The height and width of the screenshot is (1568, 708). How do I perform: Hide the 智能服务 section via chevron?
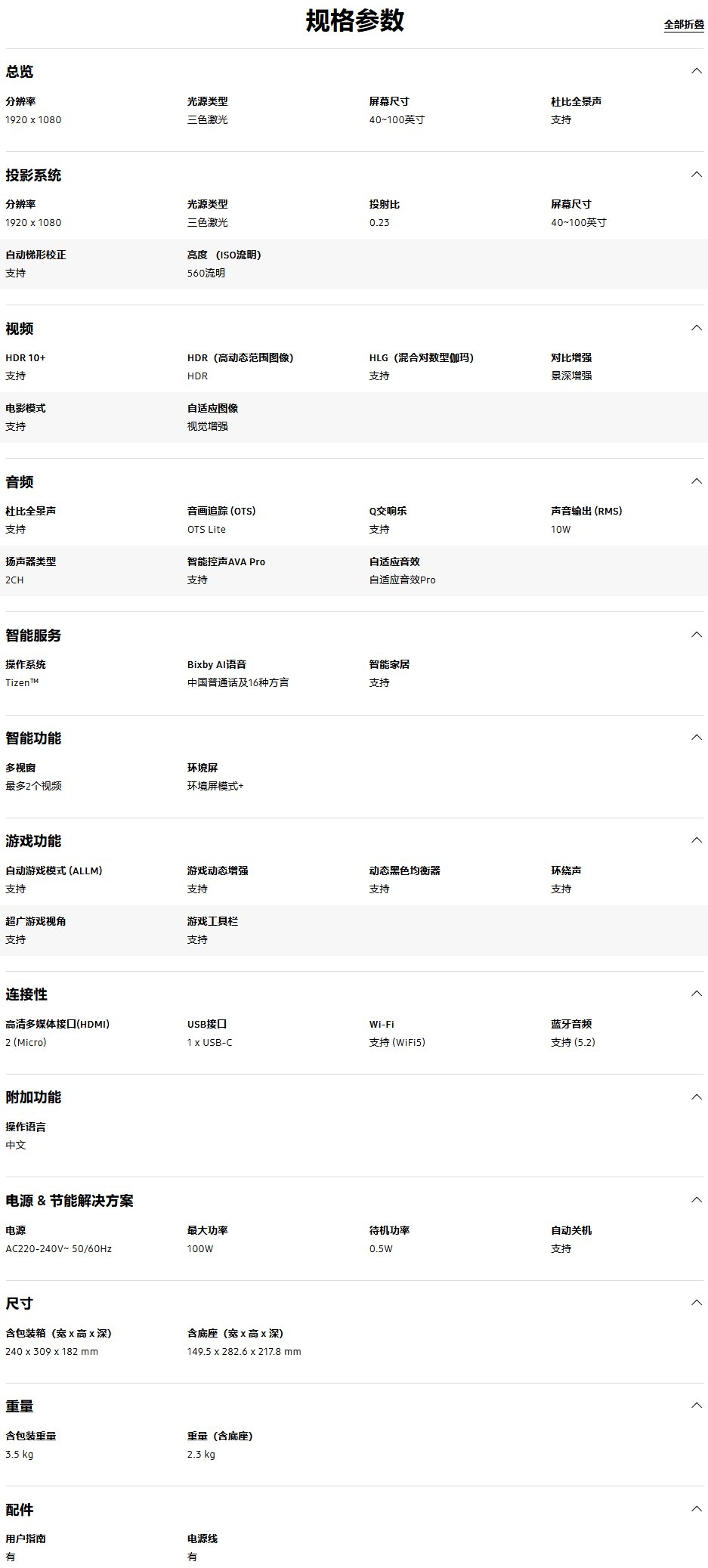[696, 635]
